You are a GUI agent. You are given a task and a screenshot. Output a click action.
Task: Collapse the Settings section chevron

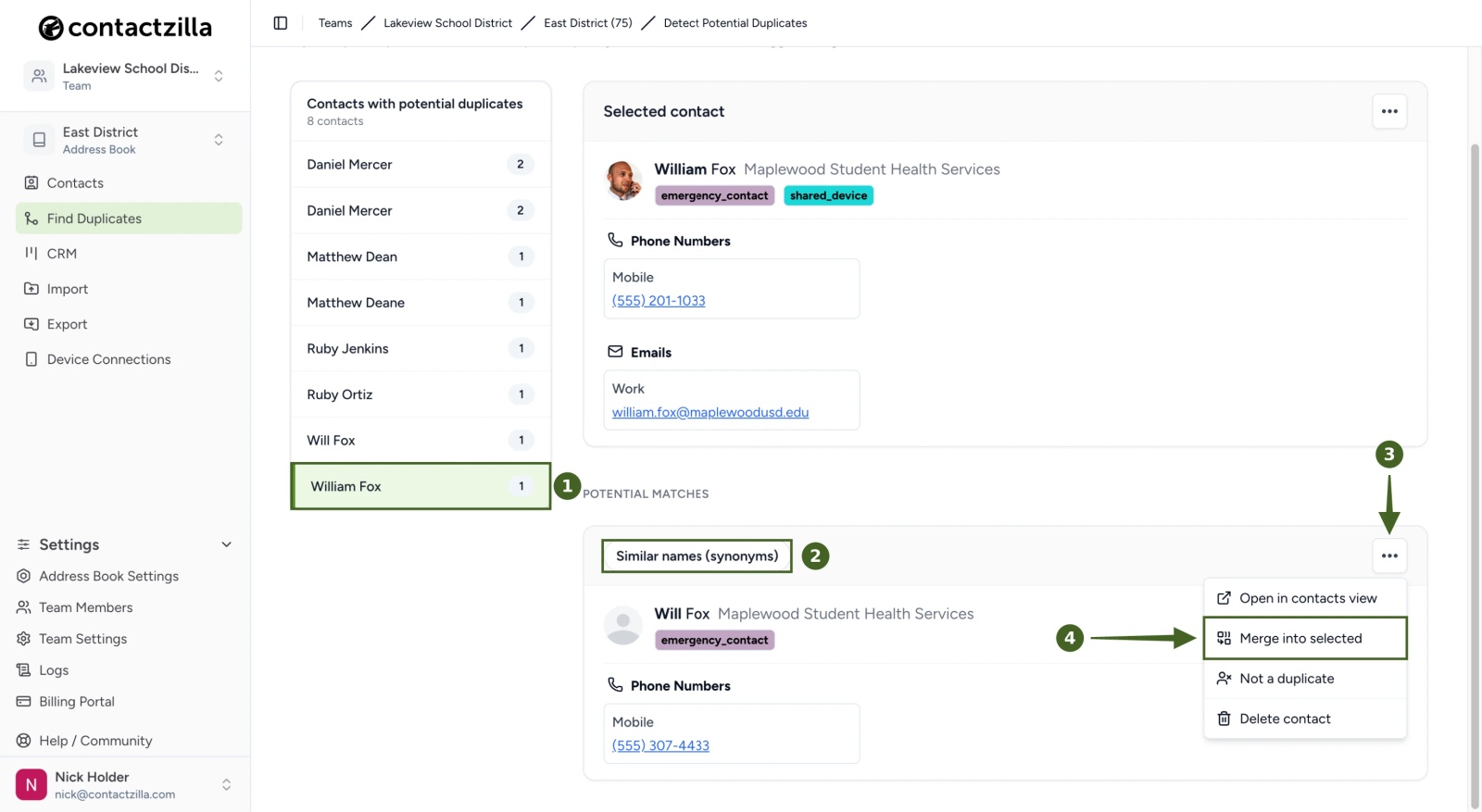click(x=226, y=544)
